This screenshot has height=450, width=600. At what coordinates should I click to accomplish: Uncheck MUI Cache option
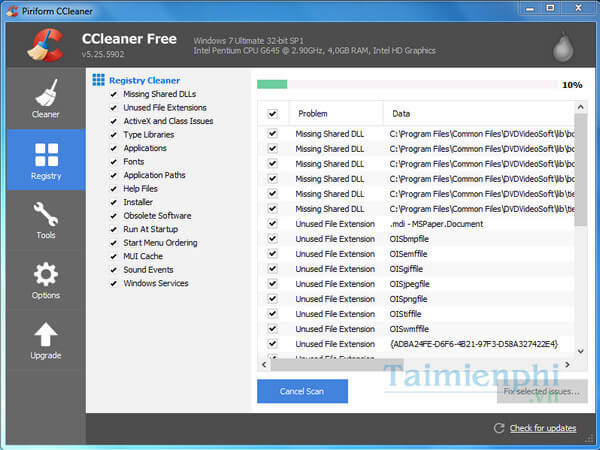click(x=113, y=256)
